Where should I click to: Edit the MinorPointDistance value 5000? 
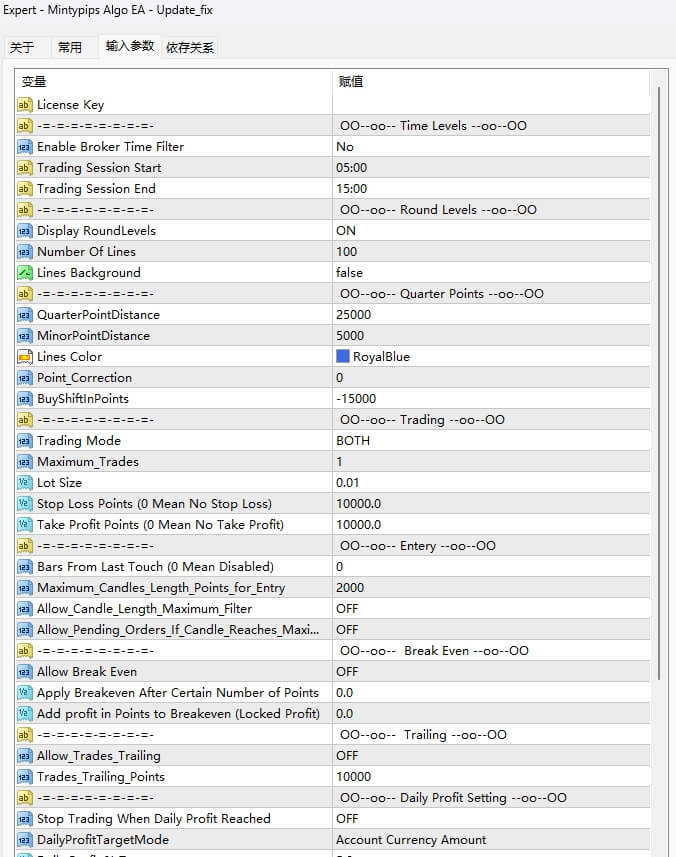pos(491,336)
